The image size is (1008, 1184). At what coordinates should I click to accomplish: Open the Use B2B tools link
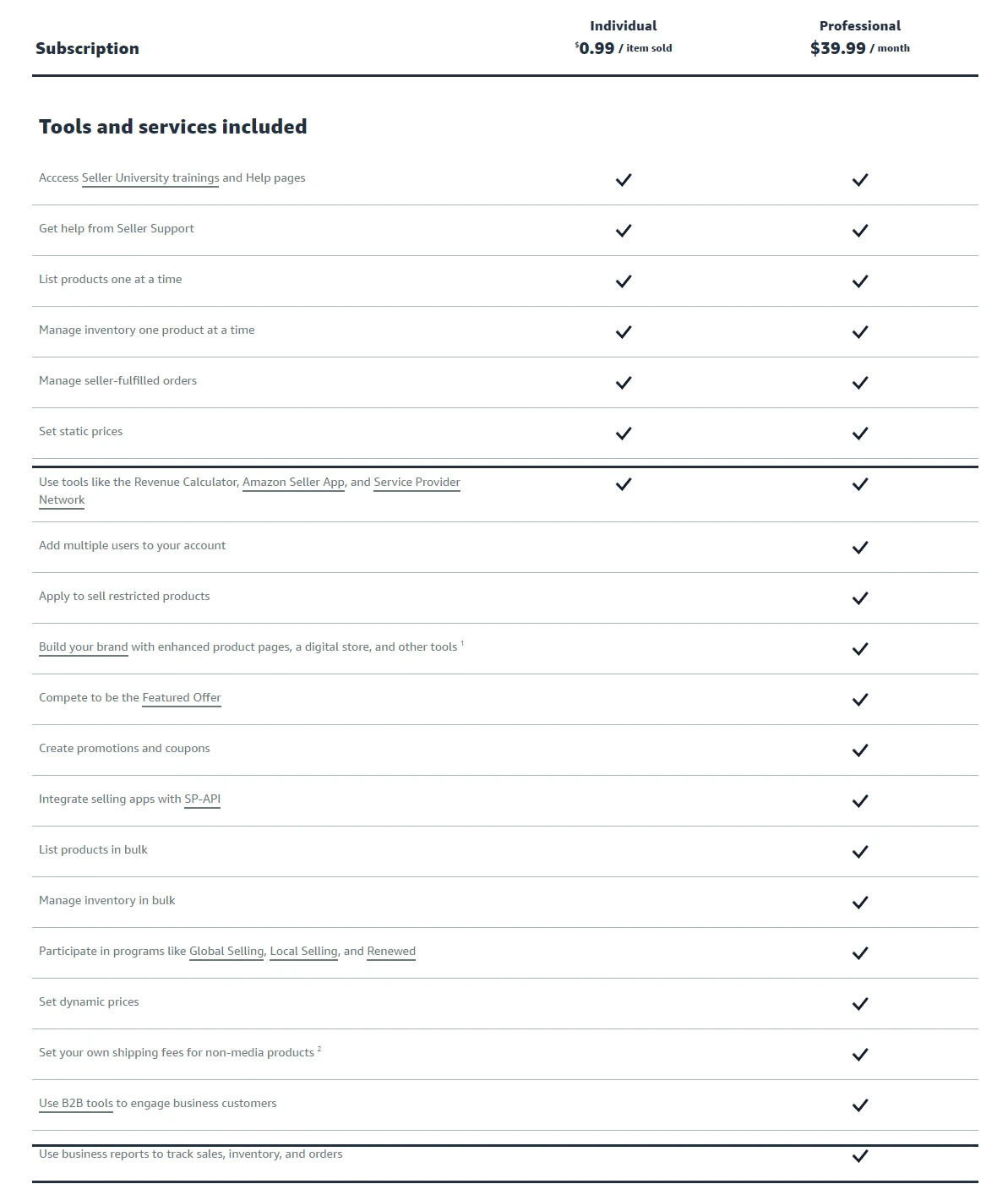coord(76,1104)
